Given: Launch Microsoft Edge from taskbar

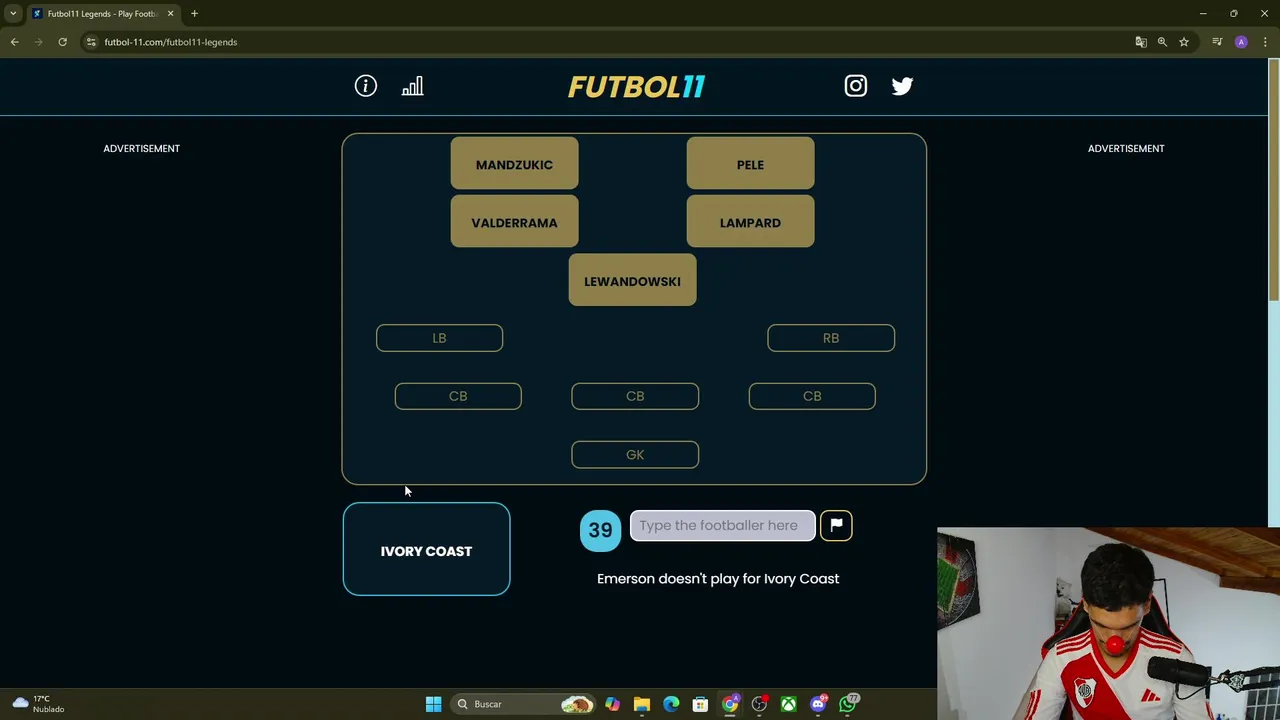Looking at the screenshot, I should click(x=671, y=704).
